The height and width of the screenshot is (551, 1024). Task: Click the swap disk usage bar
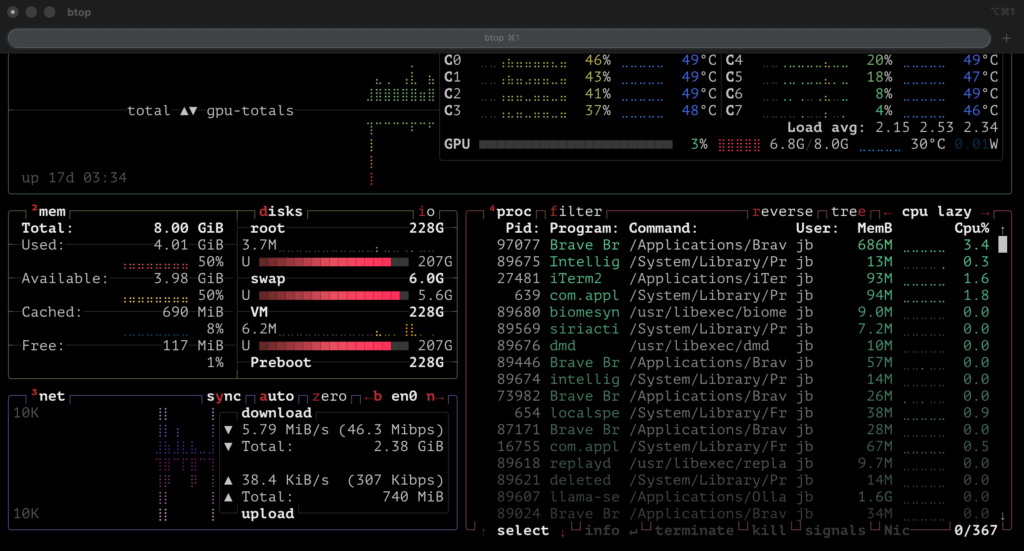click(x=334, y=296)
